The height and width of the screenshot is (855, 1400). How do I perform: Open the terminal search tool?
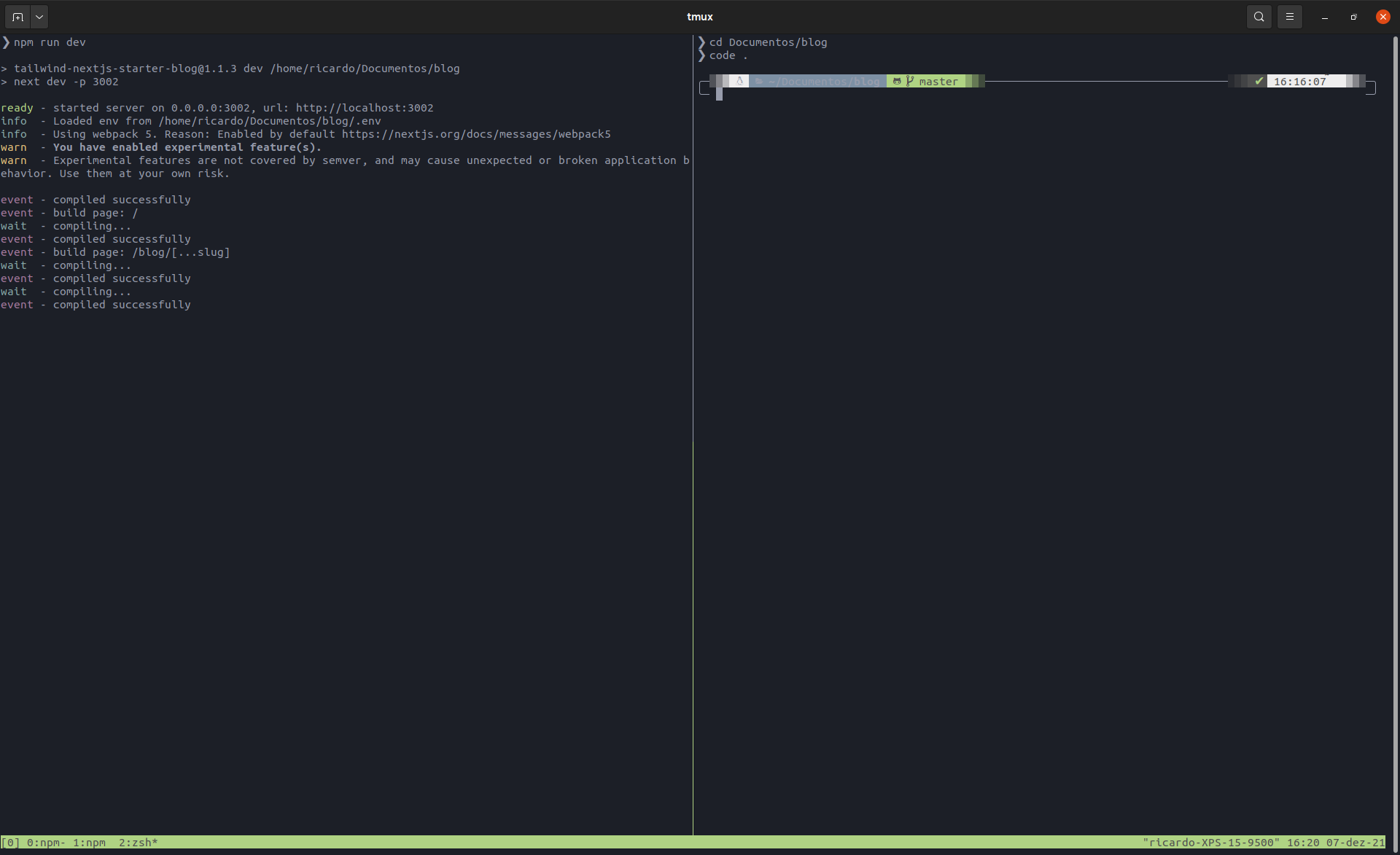coord(1259,17)
